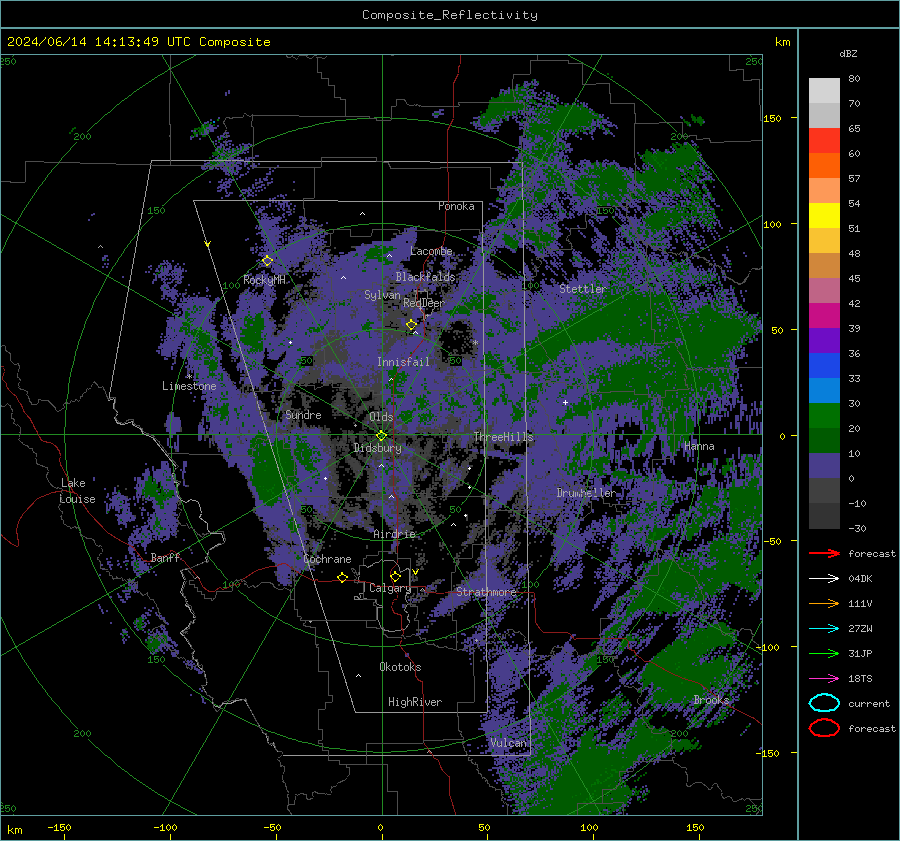Select the orange 111V arrow icon
Image resolution: width=900 pixels, height=841 pixels.
tap(824, 603)
